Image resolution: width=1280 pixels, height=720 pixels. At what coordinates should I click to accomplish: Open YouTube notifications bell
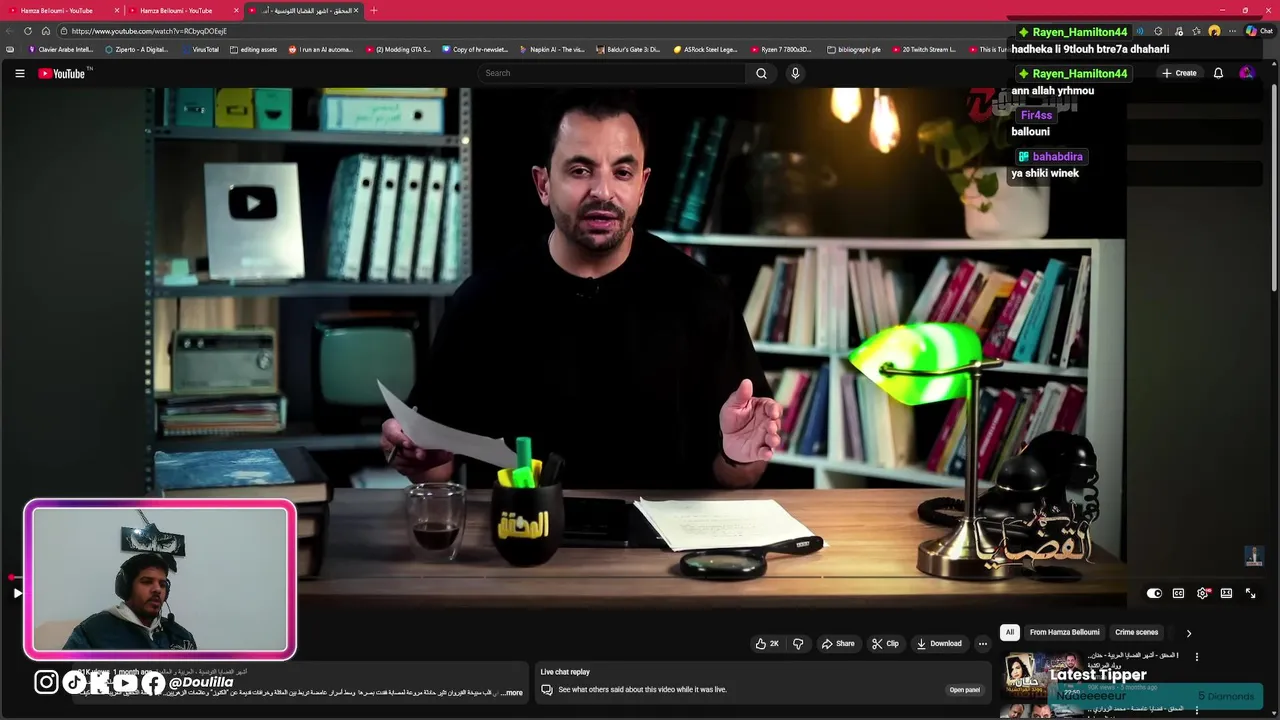click(x=1218, y=73)
